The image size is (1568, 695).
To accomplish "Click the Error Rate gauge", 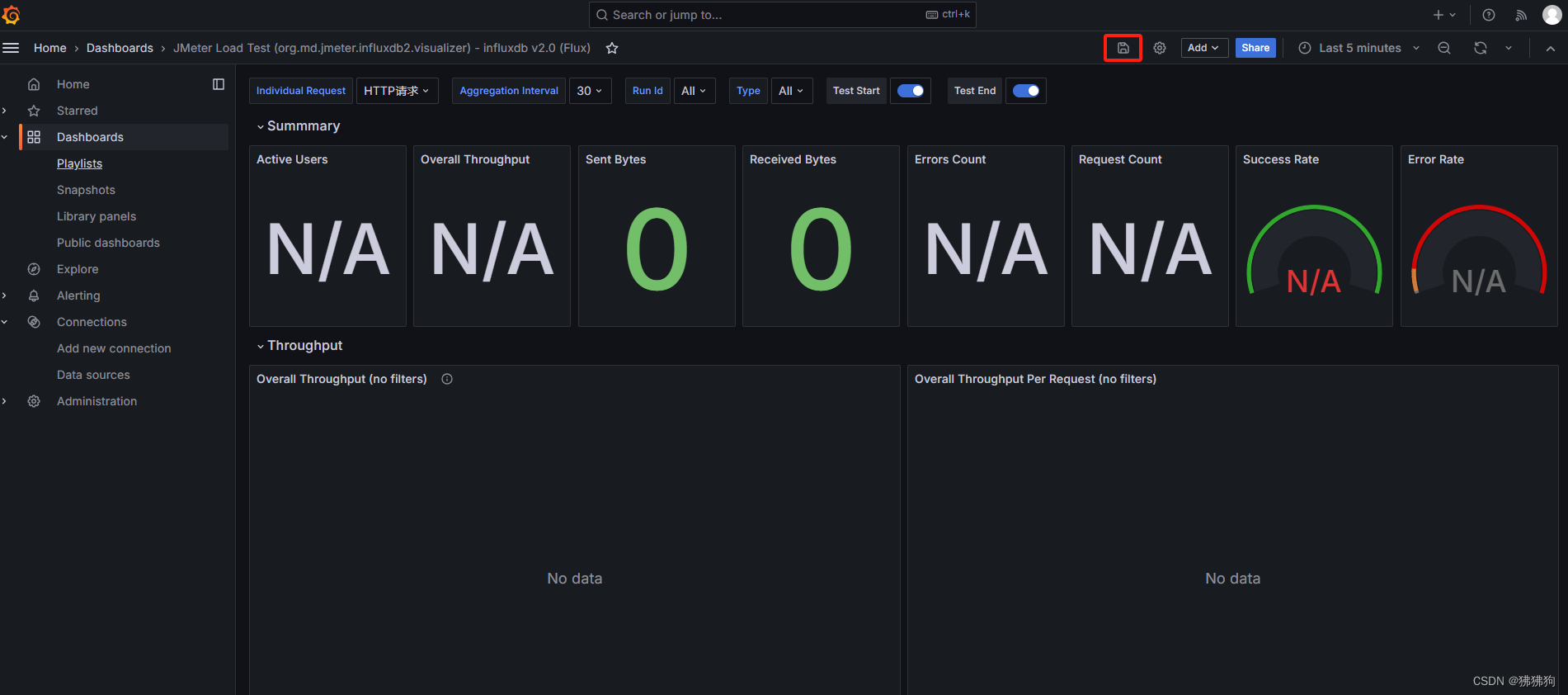I will [1479, 252].
